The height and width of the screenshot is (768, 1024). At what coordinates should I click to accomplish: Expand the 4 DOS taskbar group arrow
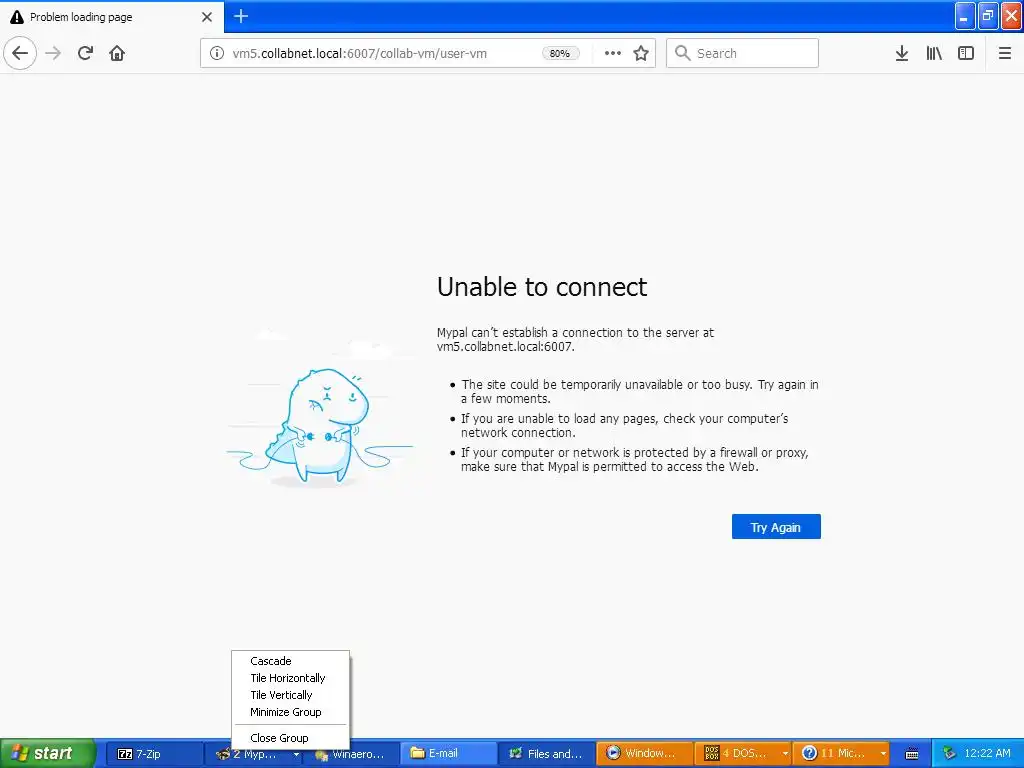pos(785,754)
